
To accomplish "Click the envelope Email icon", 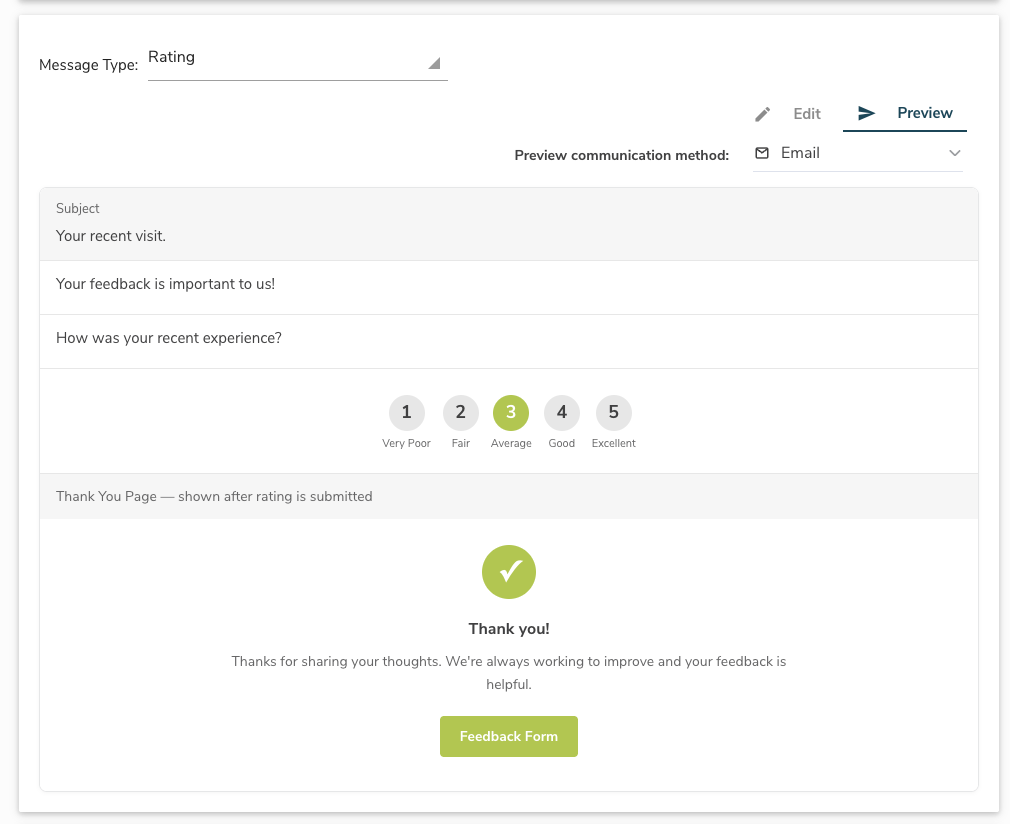I will tap(762, 153).
